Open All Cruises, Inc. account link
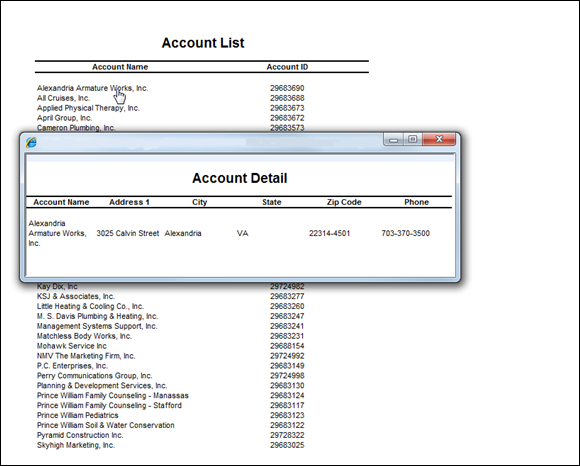580x466 pixels. pyautogui.click(x=63, y=98)
